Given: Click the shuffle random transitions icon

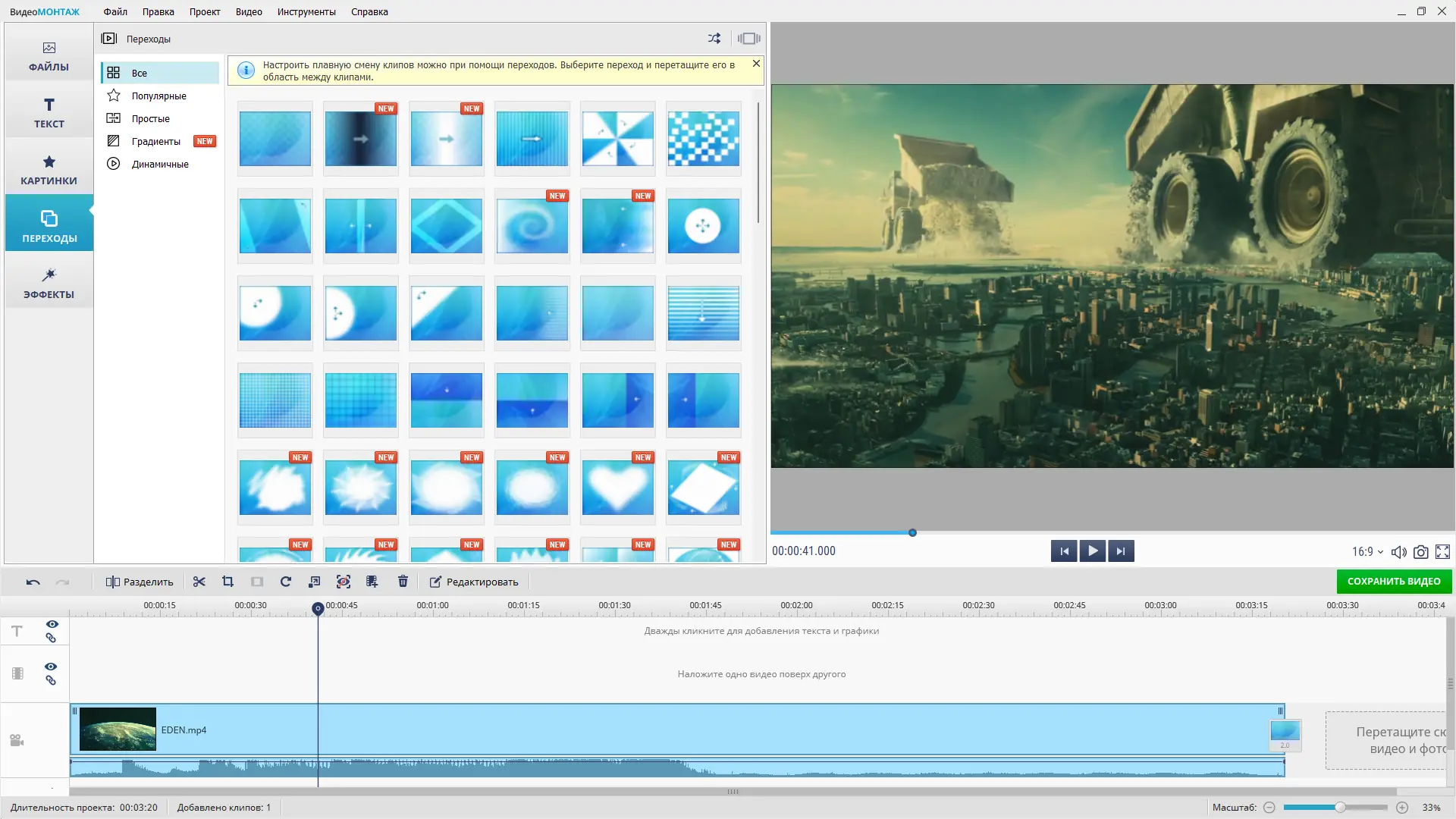Looking at the screenshot, I should pyautogui.click(x=714, y=39).
